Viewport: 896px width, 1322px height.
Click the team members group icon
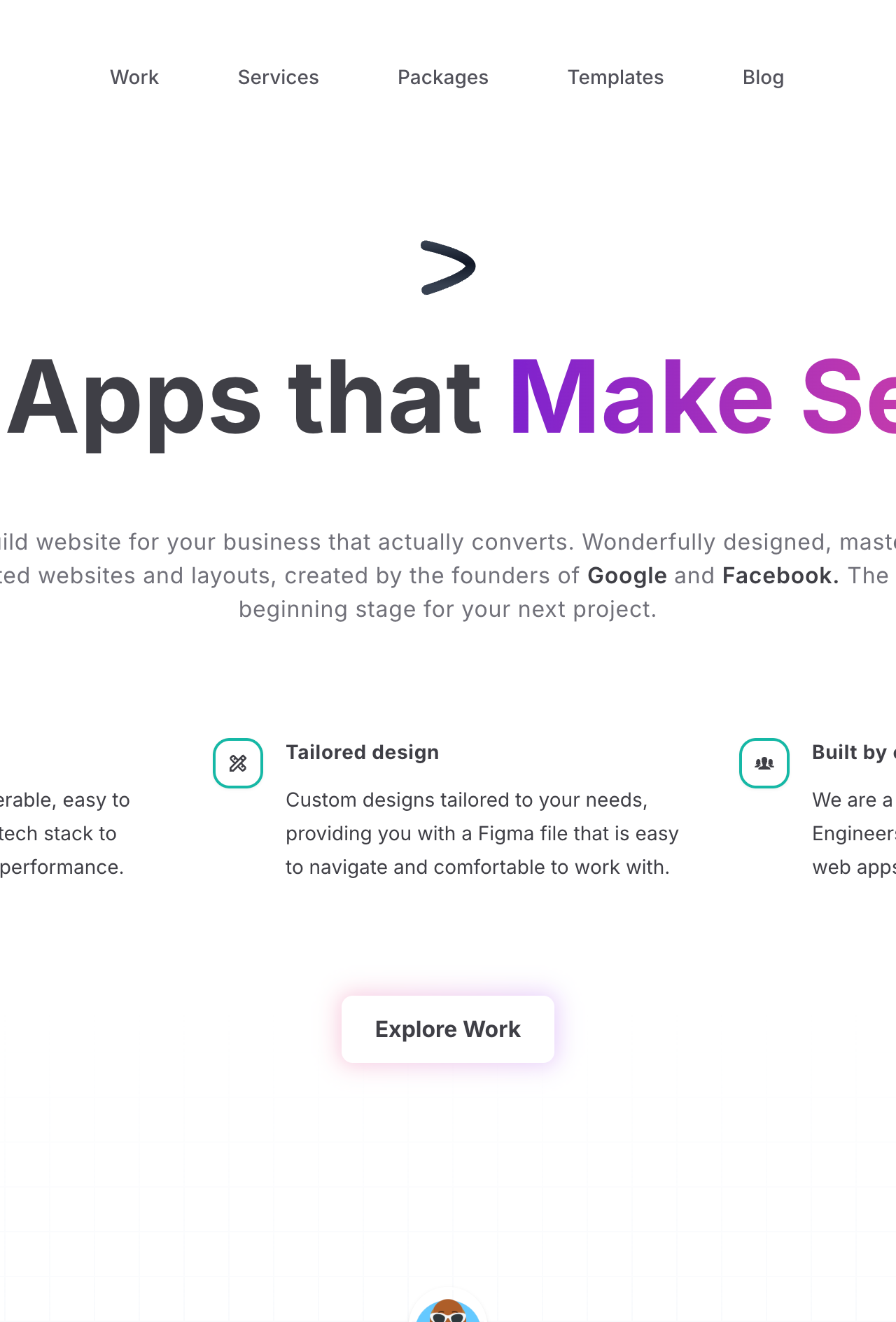point(764,763)
